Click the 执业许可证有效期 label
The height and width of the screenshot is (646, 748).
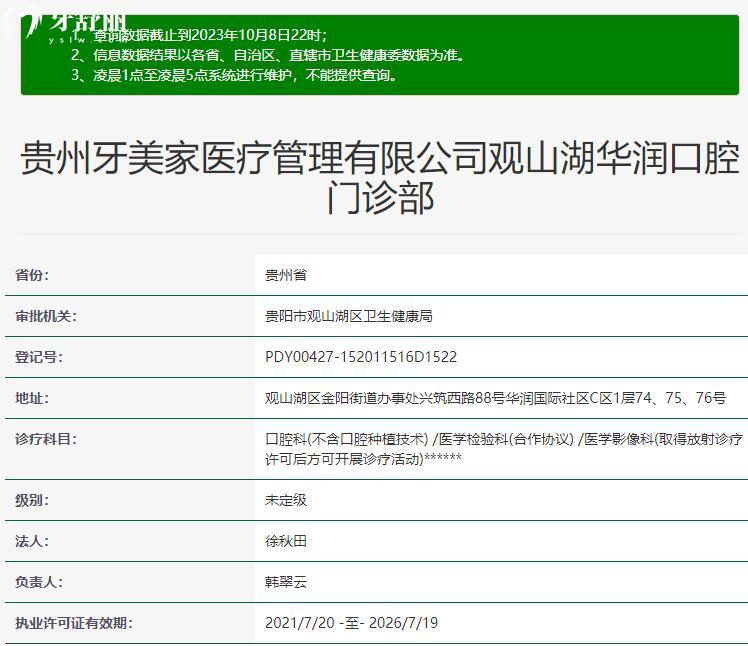click(74, 623)
